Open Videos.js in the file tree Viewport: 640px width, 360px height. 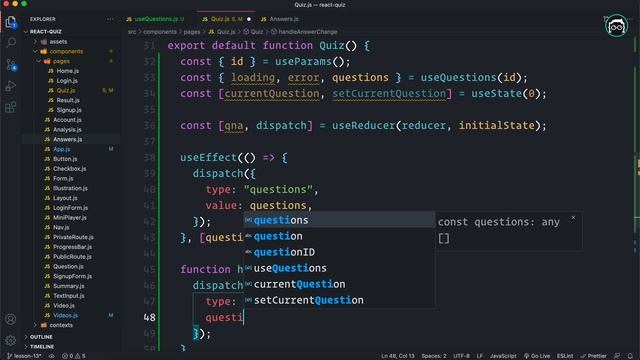pyautogui.click(x=65, y=316)
